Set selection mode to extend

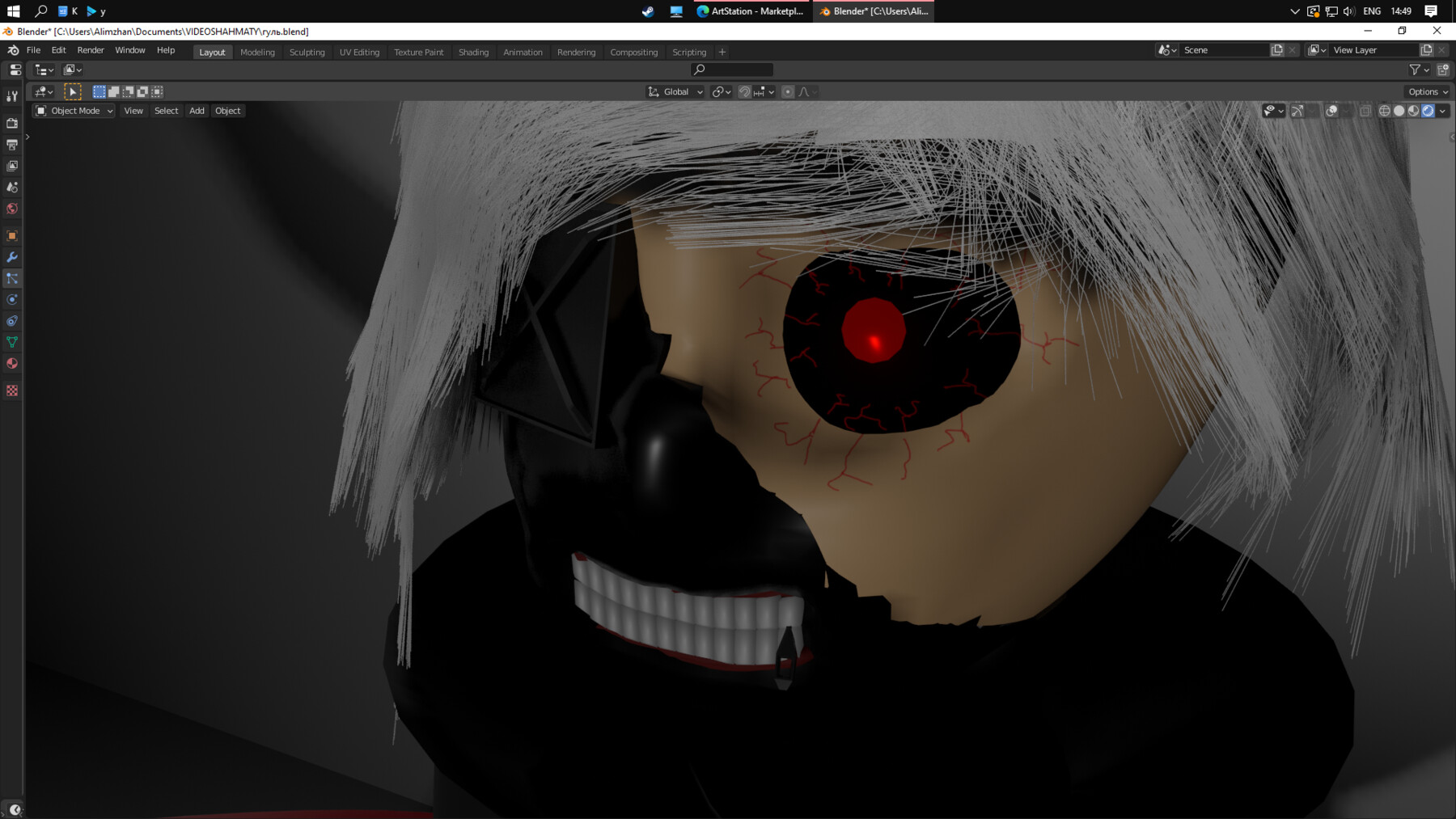pyautogui.click(x=113, y=91)
